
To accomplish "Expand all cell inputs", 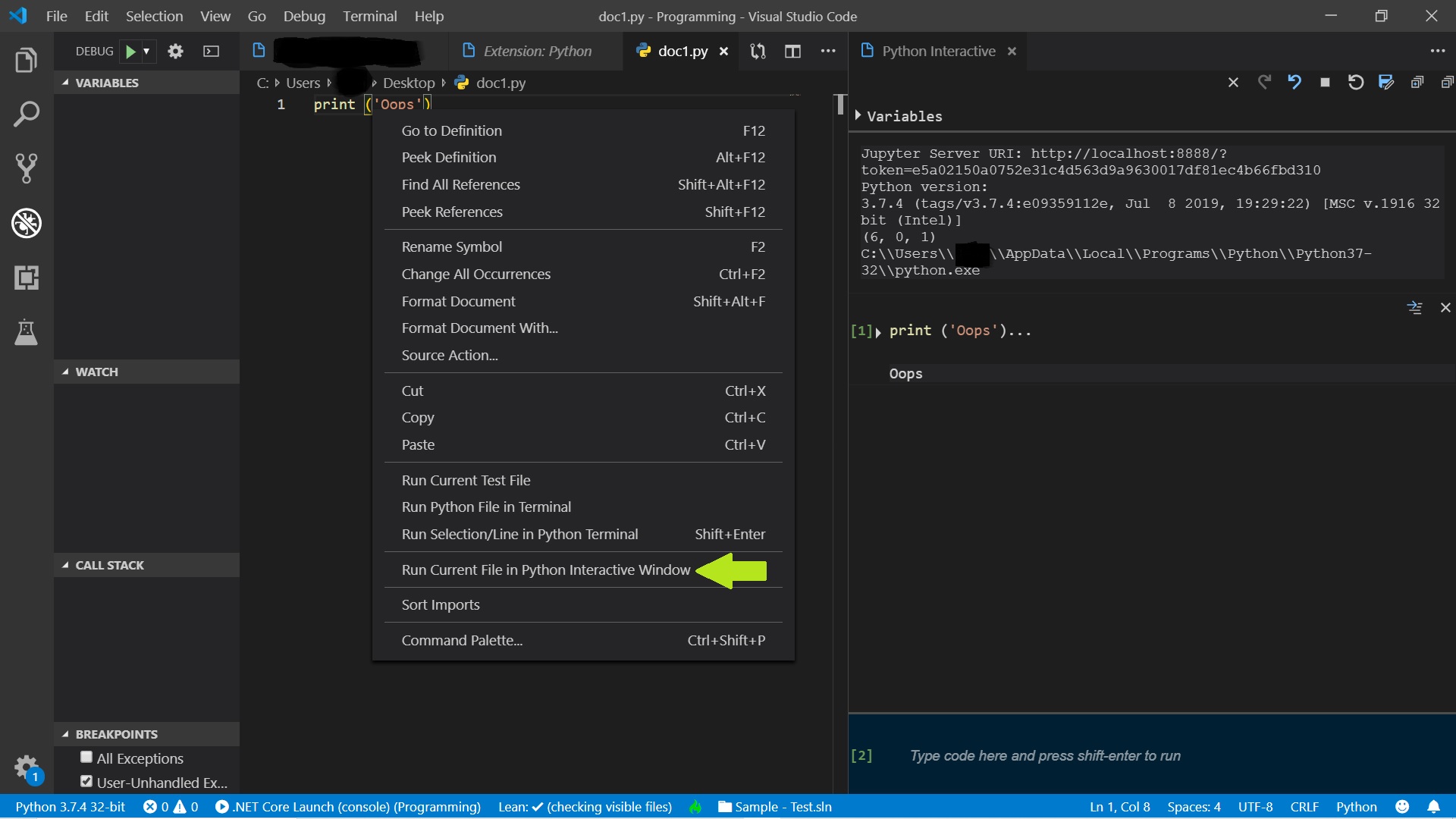I will (x=1417, y=83).
